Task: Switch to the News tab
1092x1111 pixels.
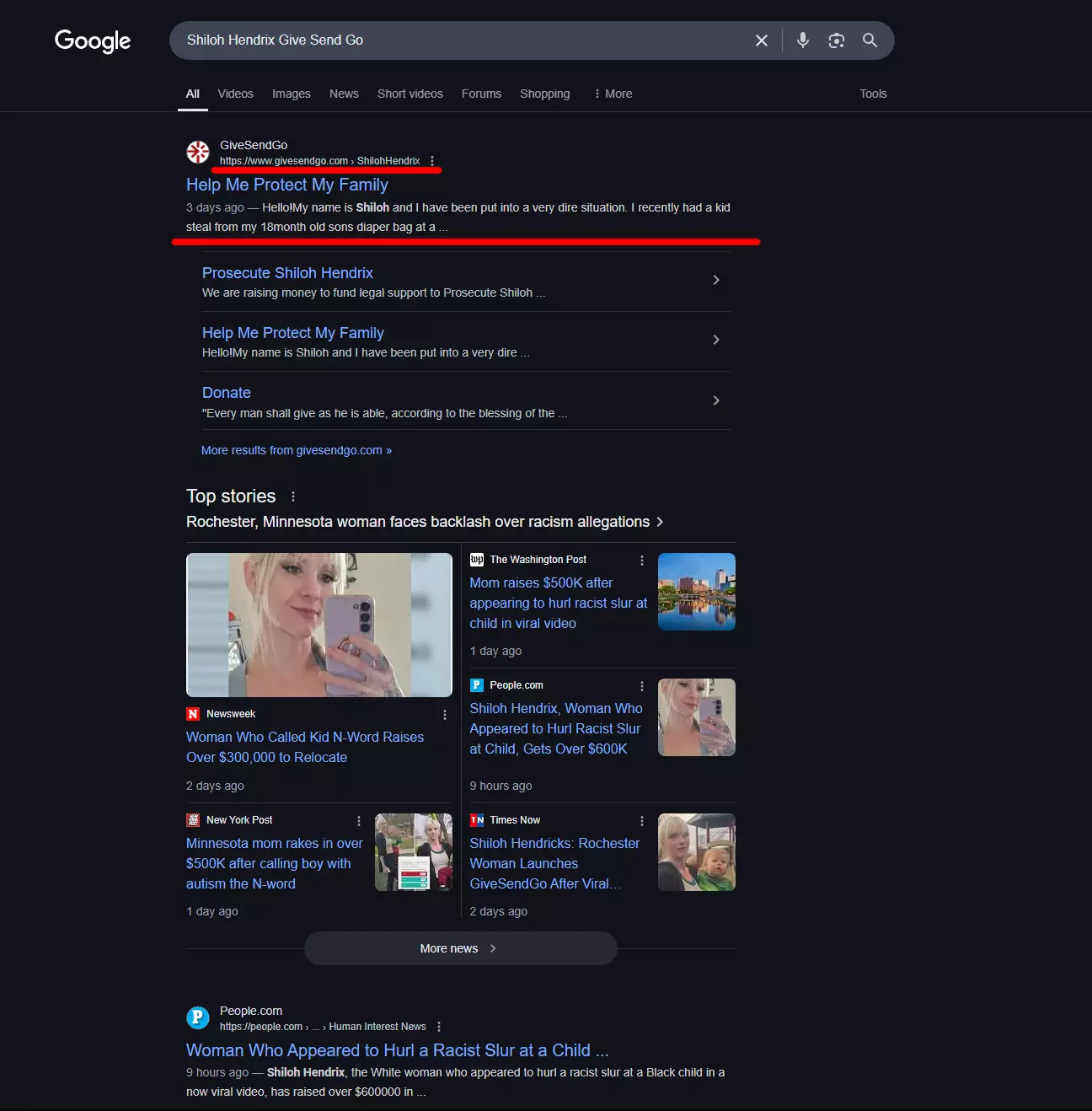Action: (x=344, y=94)
